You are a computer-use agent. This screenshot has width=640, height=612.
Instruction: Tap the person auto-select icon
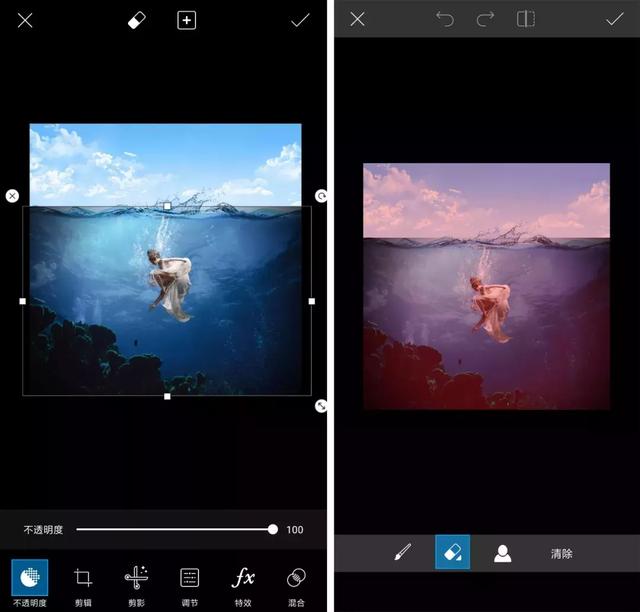(x=502, y=553)
